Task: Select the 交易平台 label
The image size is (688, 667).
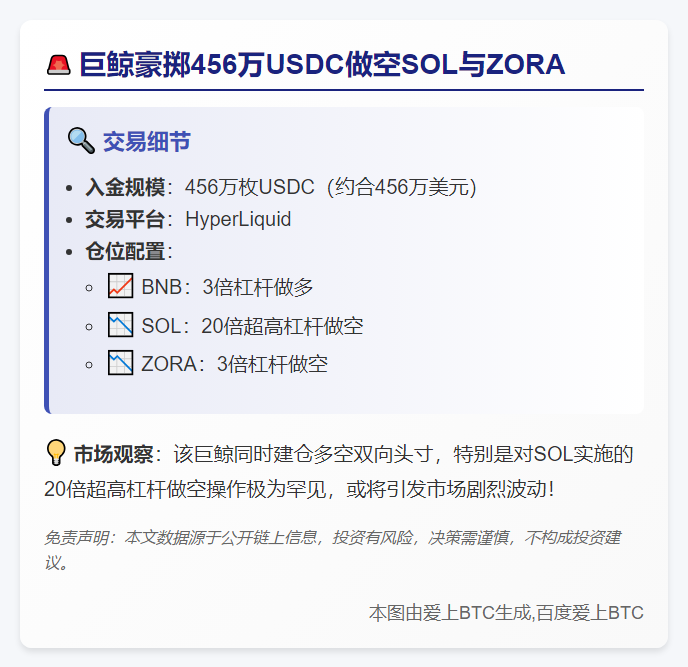Action: (125, 219)
